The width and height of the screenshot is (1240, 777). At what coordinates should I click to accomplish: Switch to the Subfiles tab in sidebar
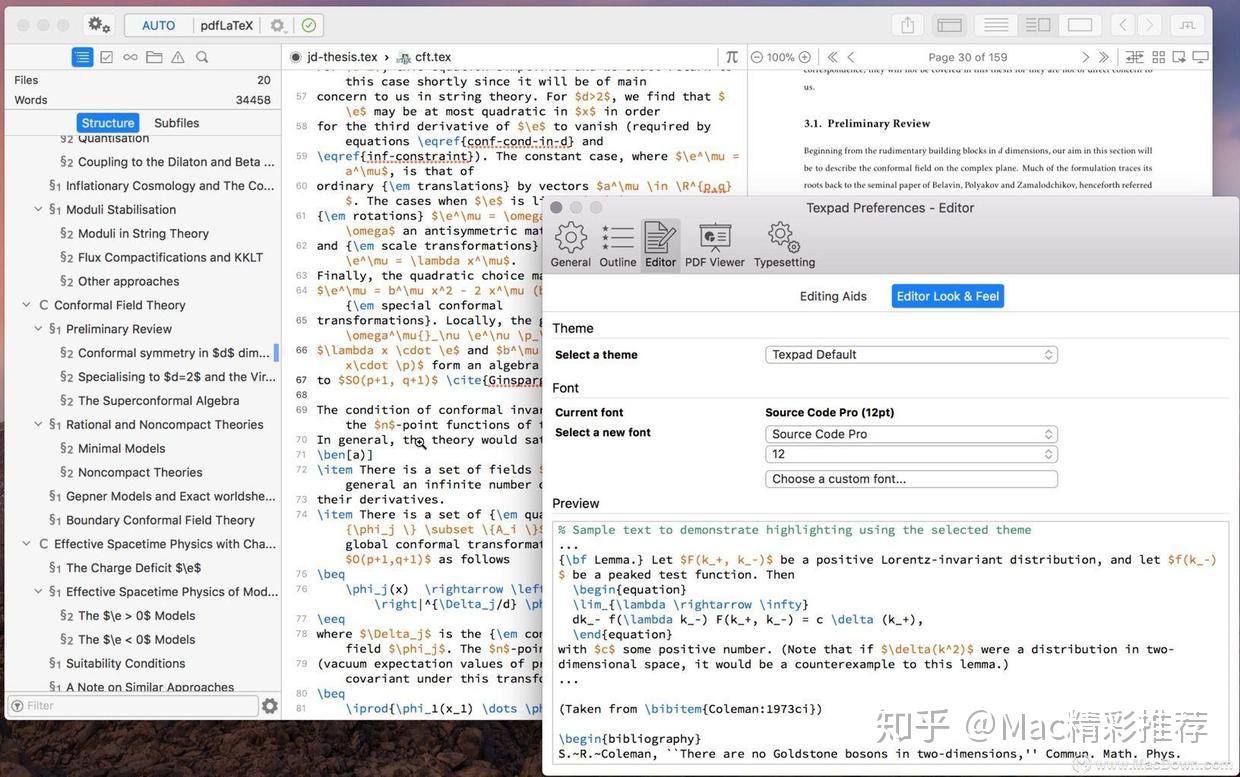[178, 121]
